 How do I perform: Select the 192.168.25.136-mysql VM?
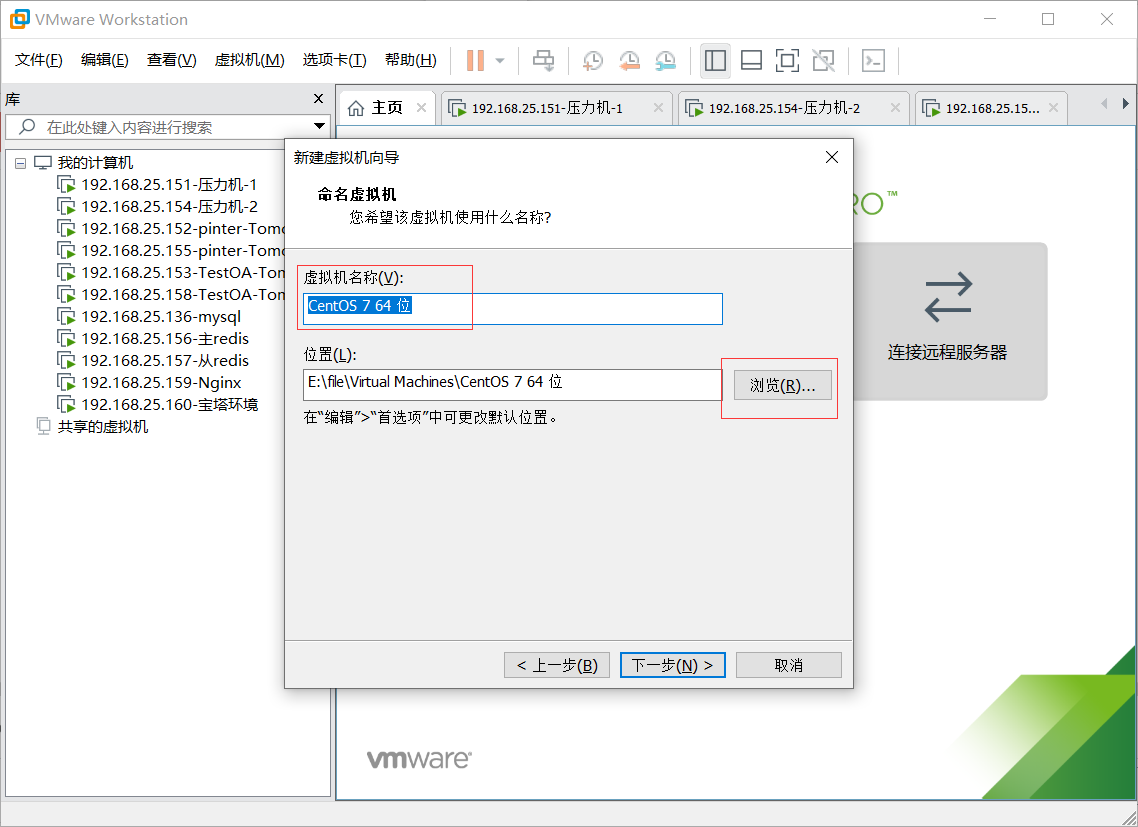149,317
